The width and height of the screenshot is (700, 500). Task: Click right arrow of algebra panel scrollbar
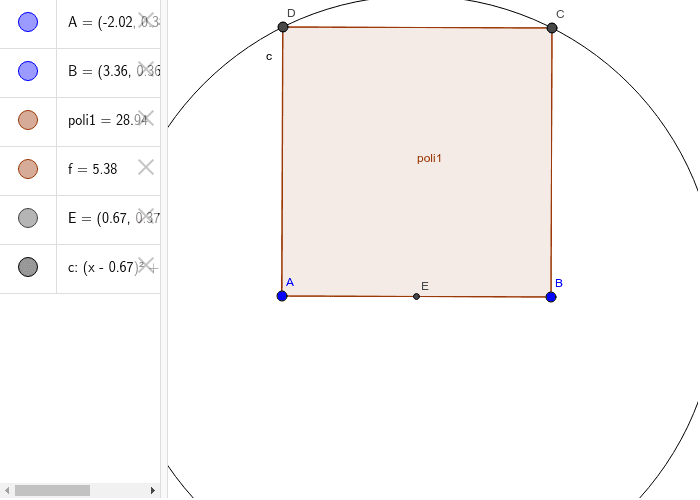(153, 491)
